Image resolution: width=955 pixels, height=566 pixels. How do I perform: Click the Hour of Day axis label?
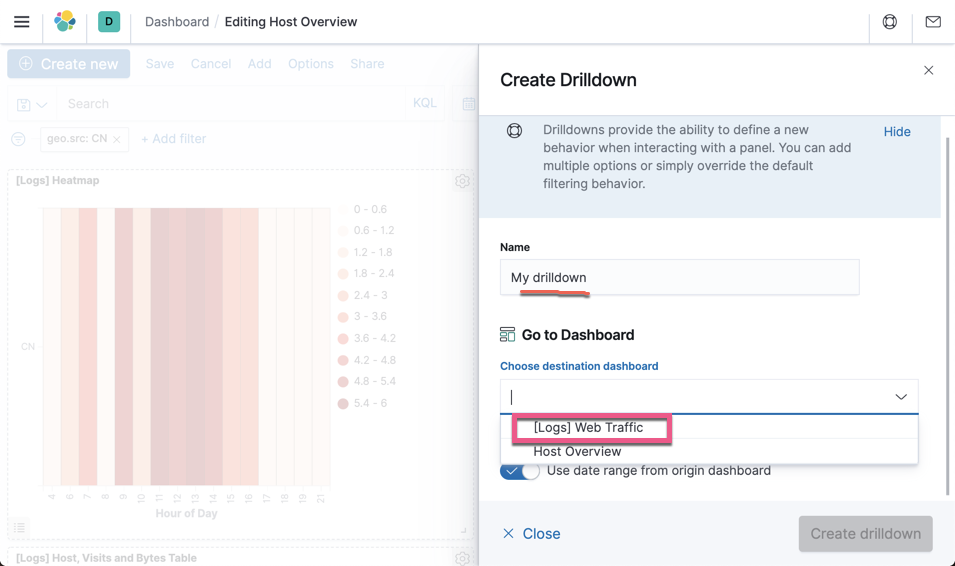tap(186, 514)
